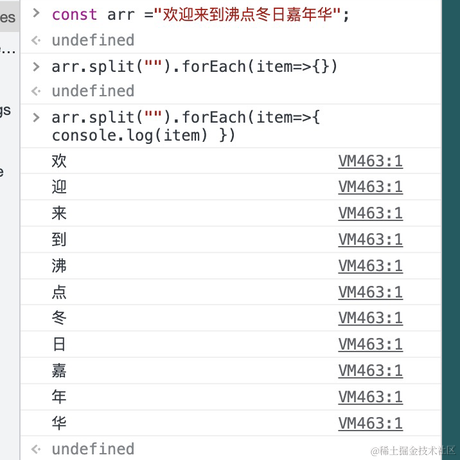Screen dimensions: 460x460
Task: Open VM463:1 link beside 年
Action: click(370, 397)
